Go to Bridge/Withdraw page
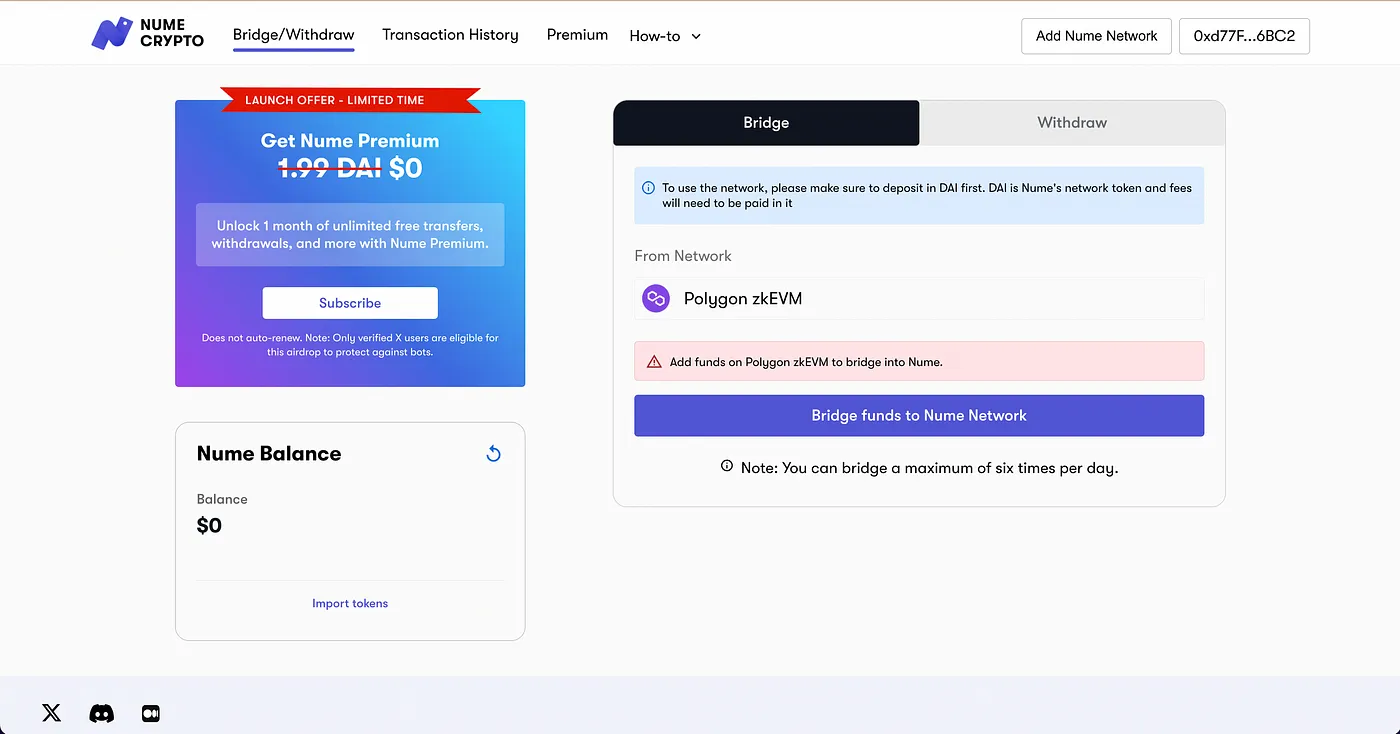The width and height of the screenshot is (1400, 734). (x=294, y=35)
